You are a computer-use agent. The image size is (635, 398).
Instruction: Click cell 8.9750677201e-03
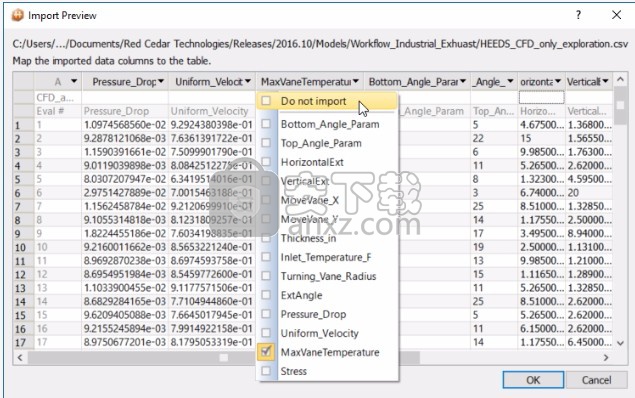pyautogui.click(x=125, y=342)
